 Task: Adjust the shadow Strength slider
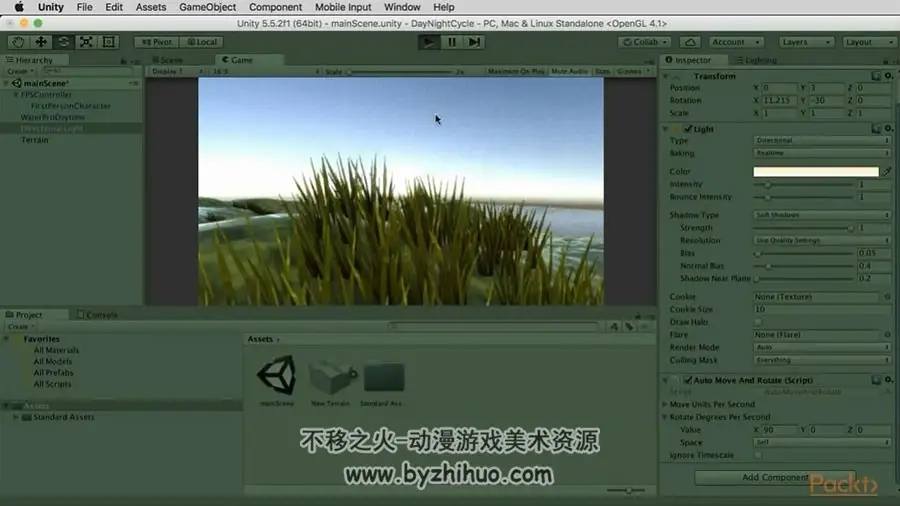point(804,228)
